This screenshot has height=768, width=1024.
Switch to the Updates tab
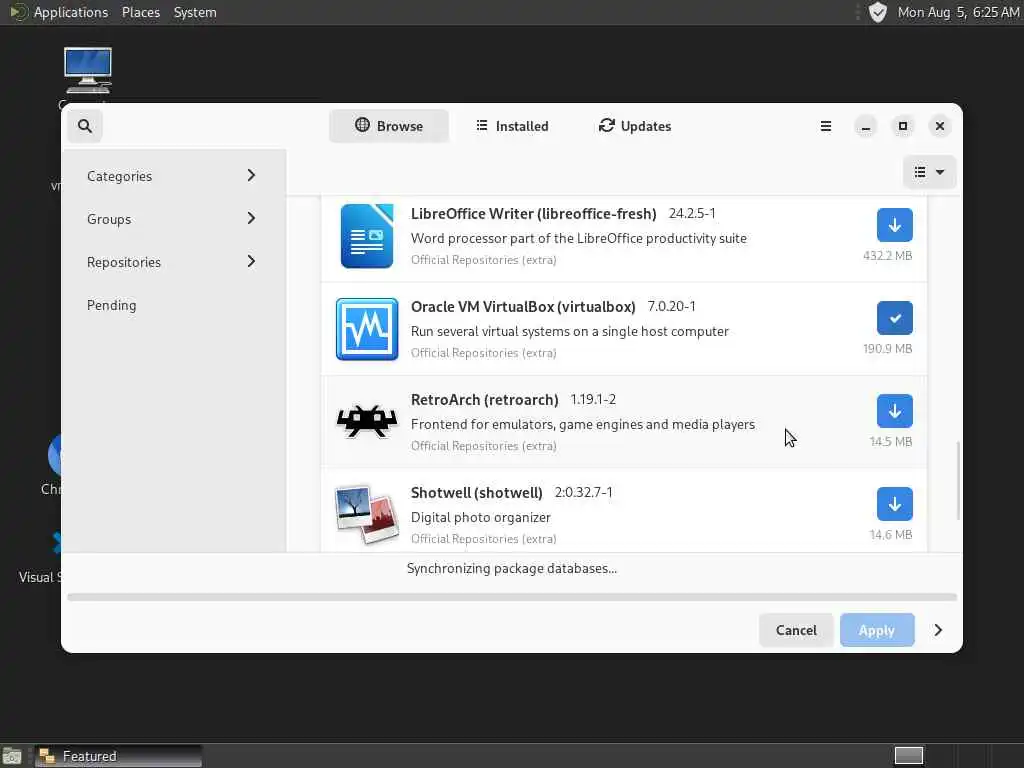click(x=635, y=126)
